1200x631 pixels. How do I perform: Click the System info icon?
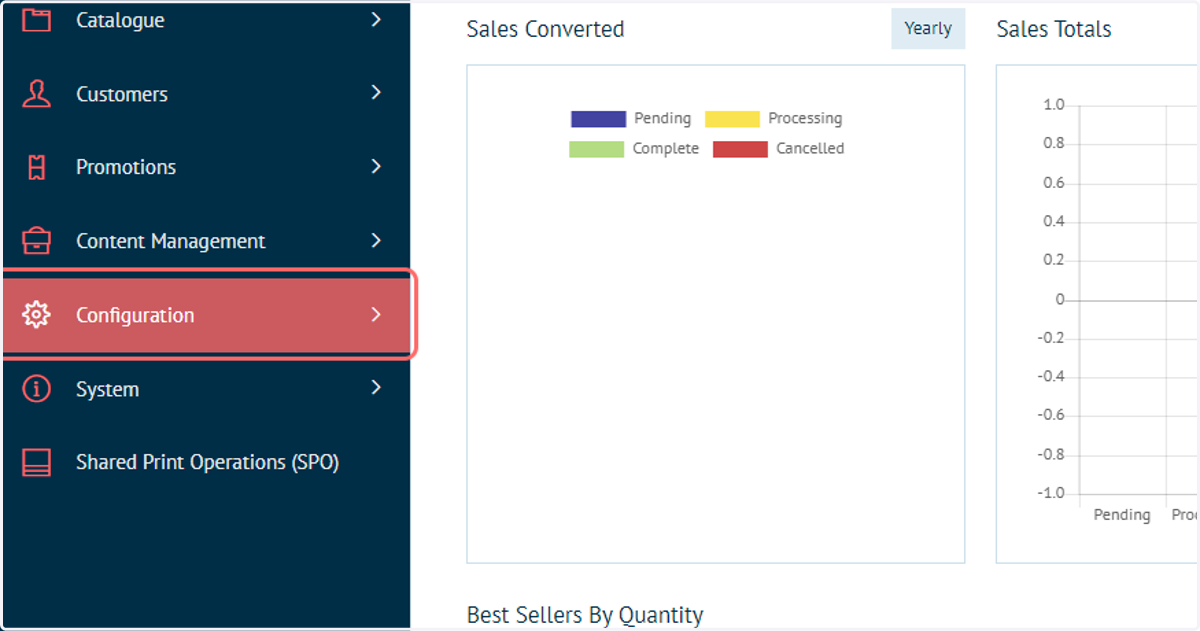point(37,389)
